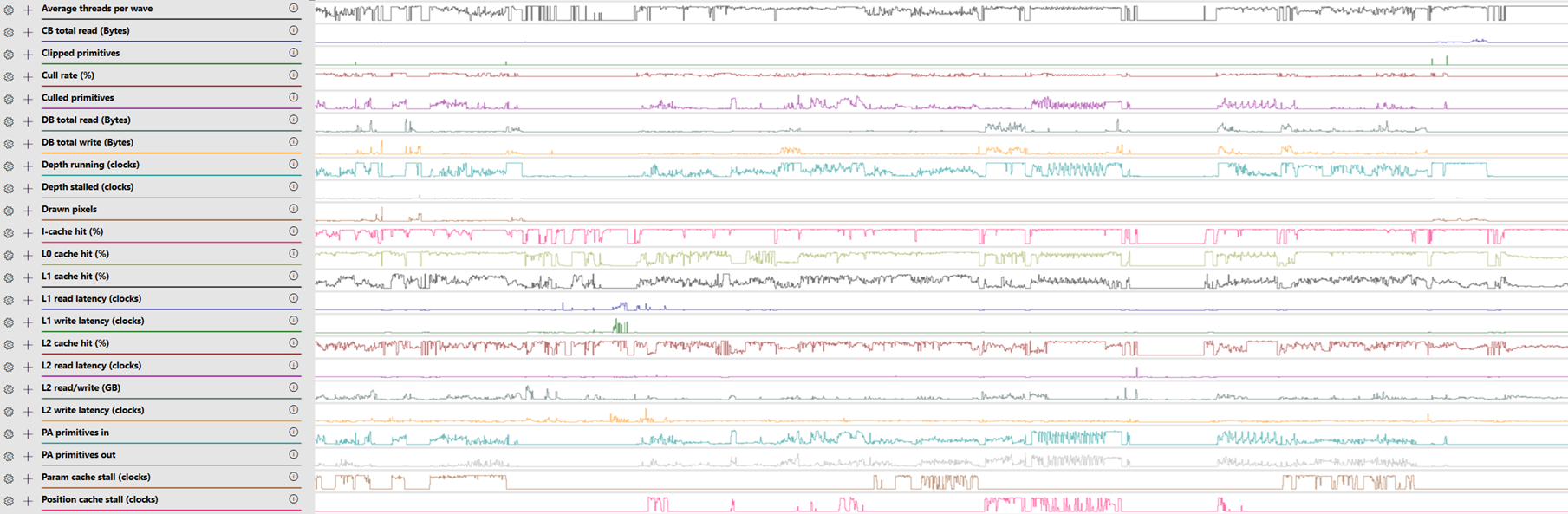
Task: Show info for Position cache stall (clocks)
Action: click(294, 499)
